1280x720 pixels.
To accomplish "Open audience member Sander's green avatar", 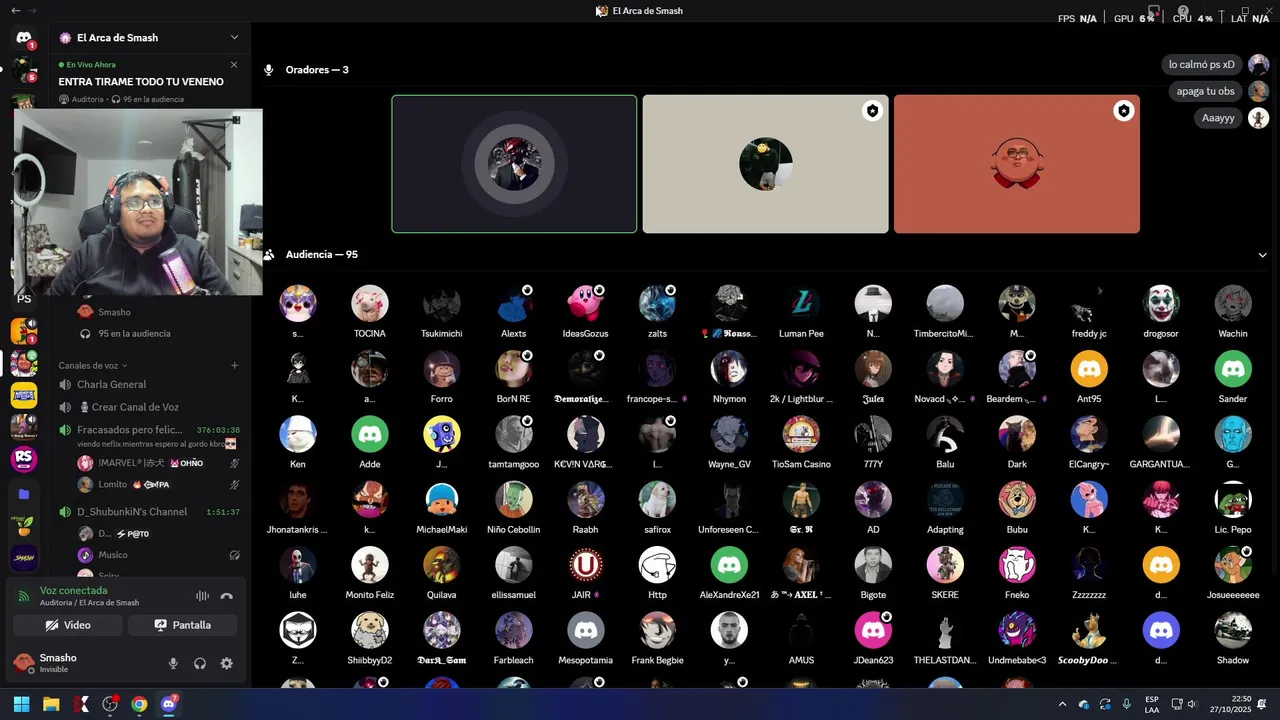I will (1233, 369).
